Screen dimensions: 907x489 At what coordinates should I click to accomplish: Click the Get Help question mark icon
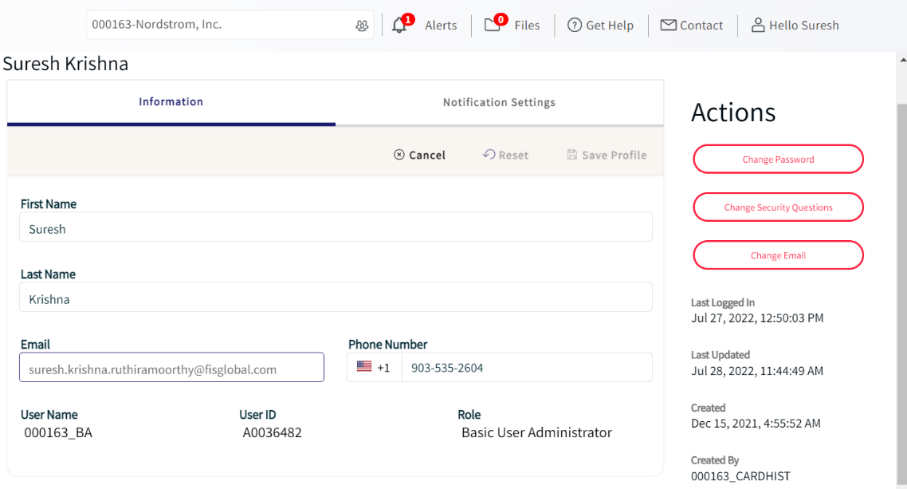pos(574,25)
